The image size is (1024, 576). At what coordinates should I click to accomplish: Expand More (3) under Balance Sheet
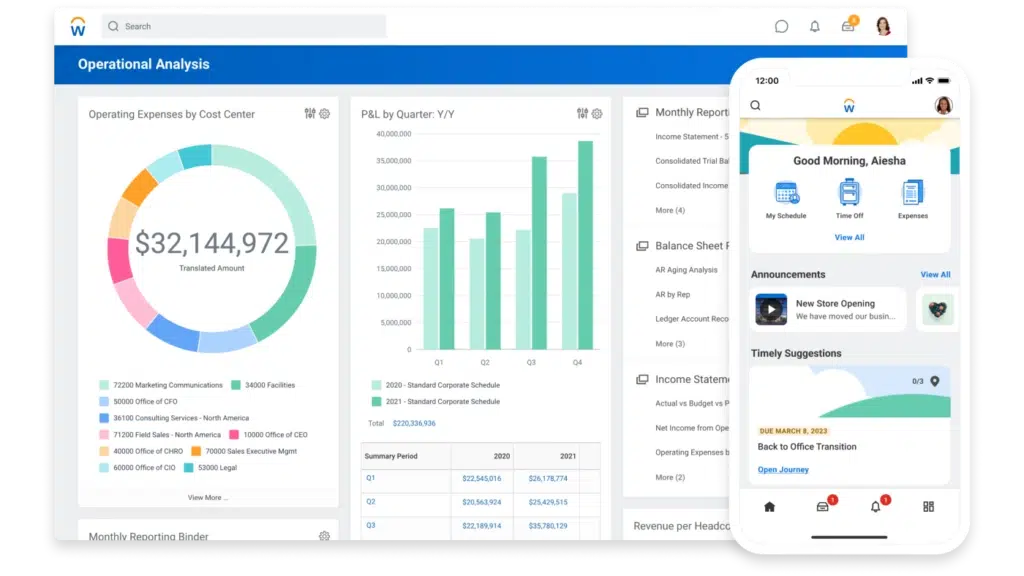click(670, 344)
